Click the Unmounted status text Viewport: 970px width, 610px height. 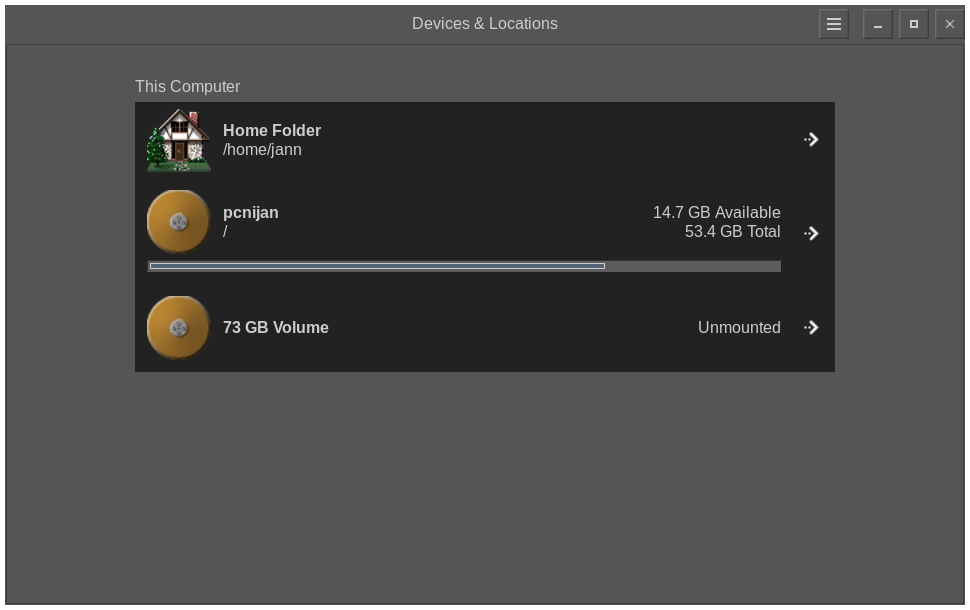coord(739,327)
